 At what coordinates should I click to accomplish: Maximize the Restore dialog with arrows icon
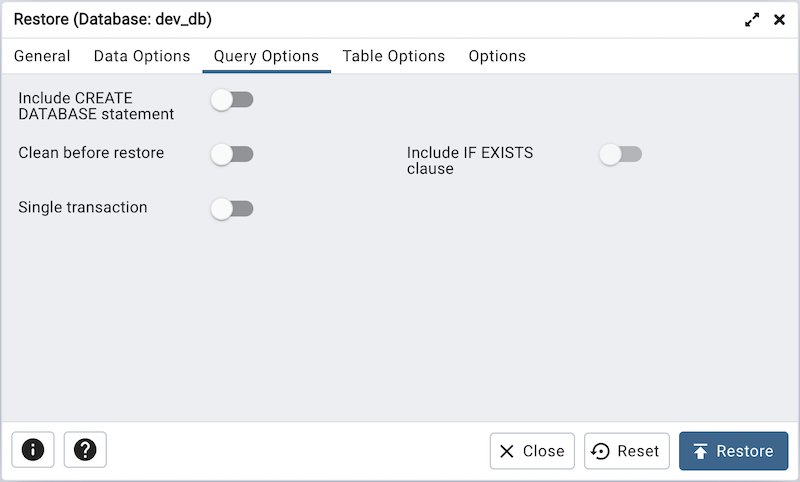pos(752,20)
